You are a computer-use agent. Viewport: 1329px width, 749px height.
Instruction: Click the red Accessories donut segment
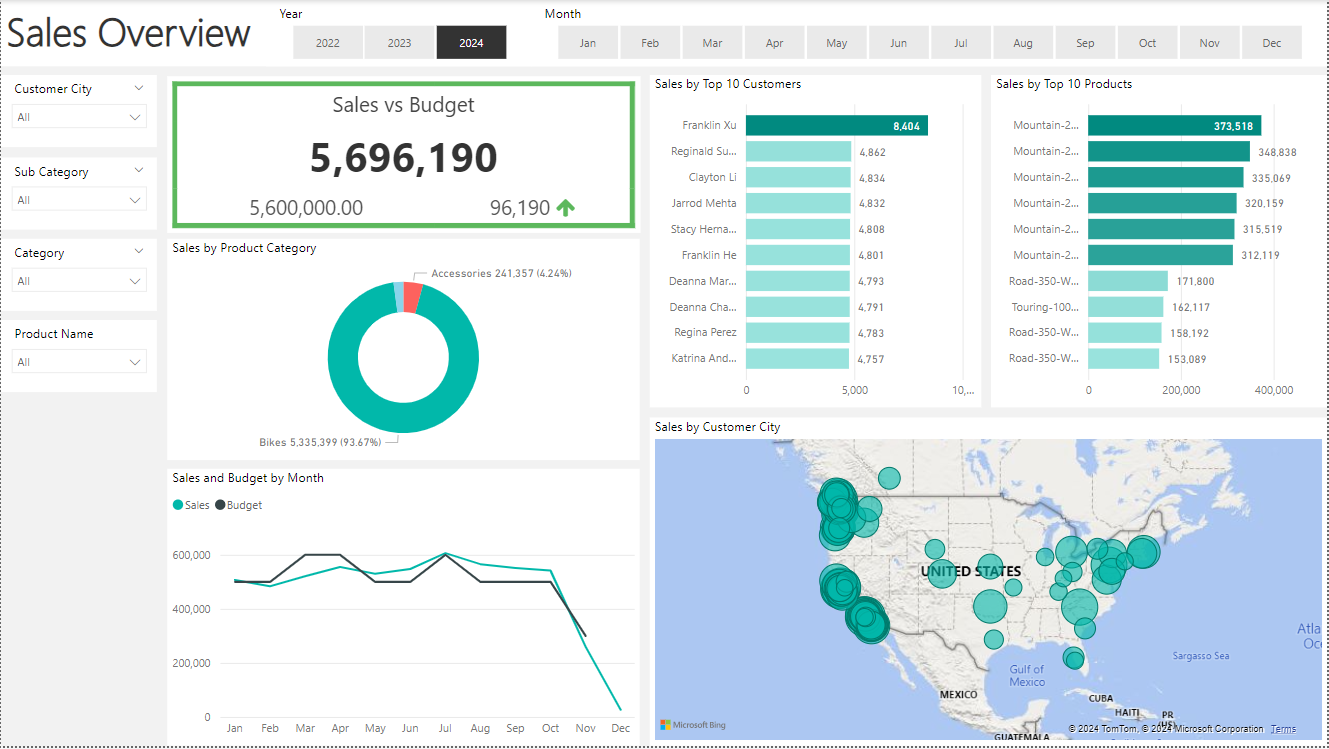click(412, 298)
